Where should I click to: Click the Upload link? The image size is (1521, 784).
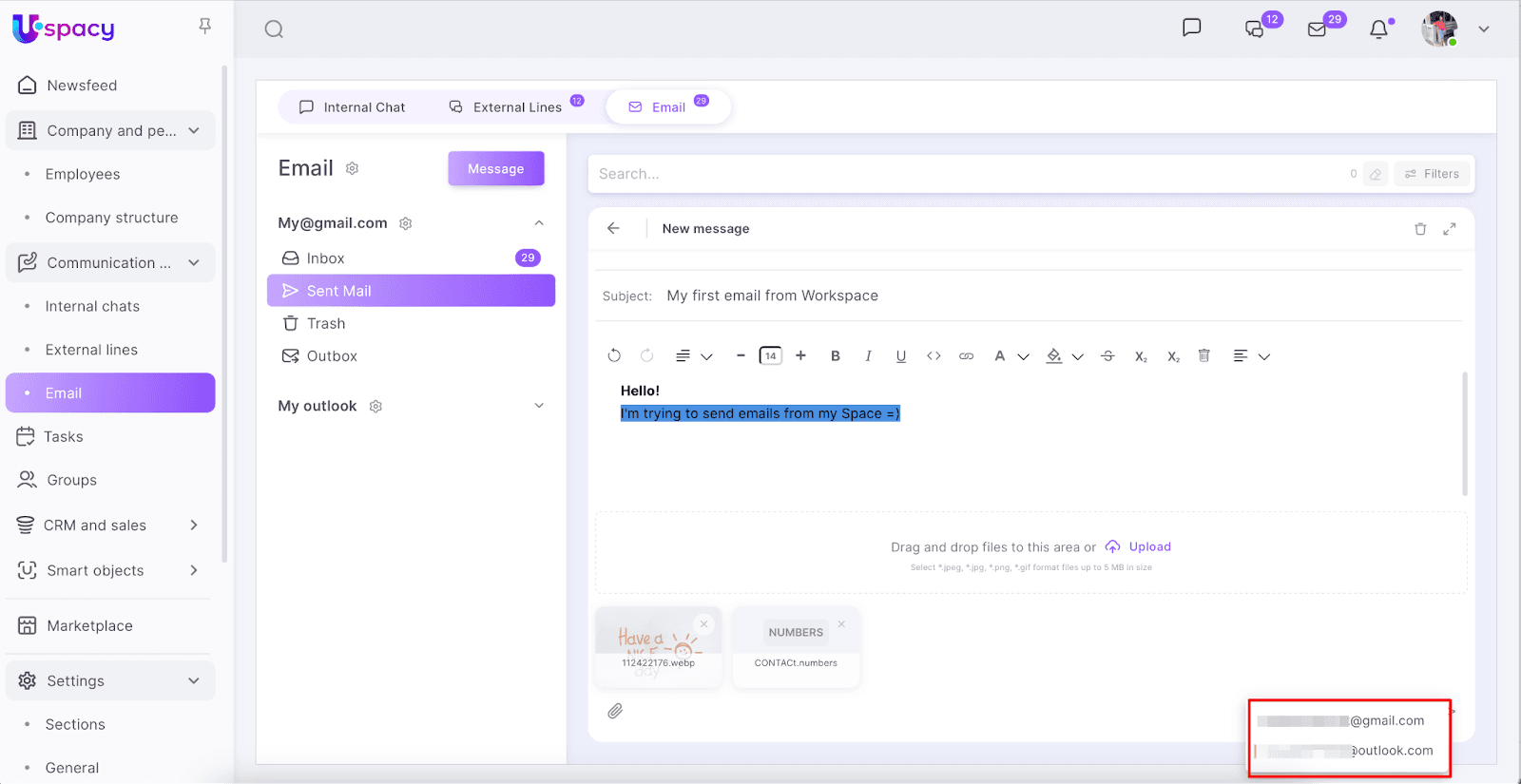pyautogui.click(x=1149, y=546)
